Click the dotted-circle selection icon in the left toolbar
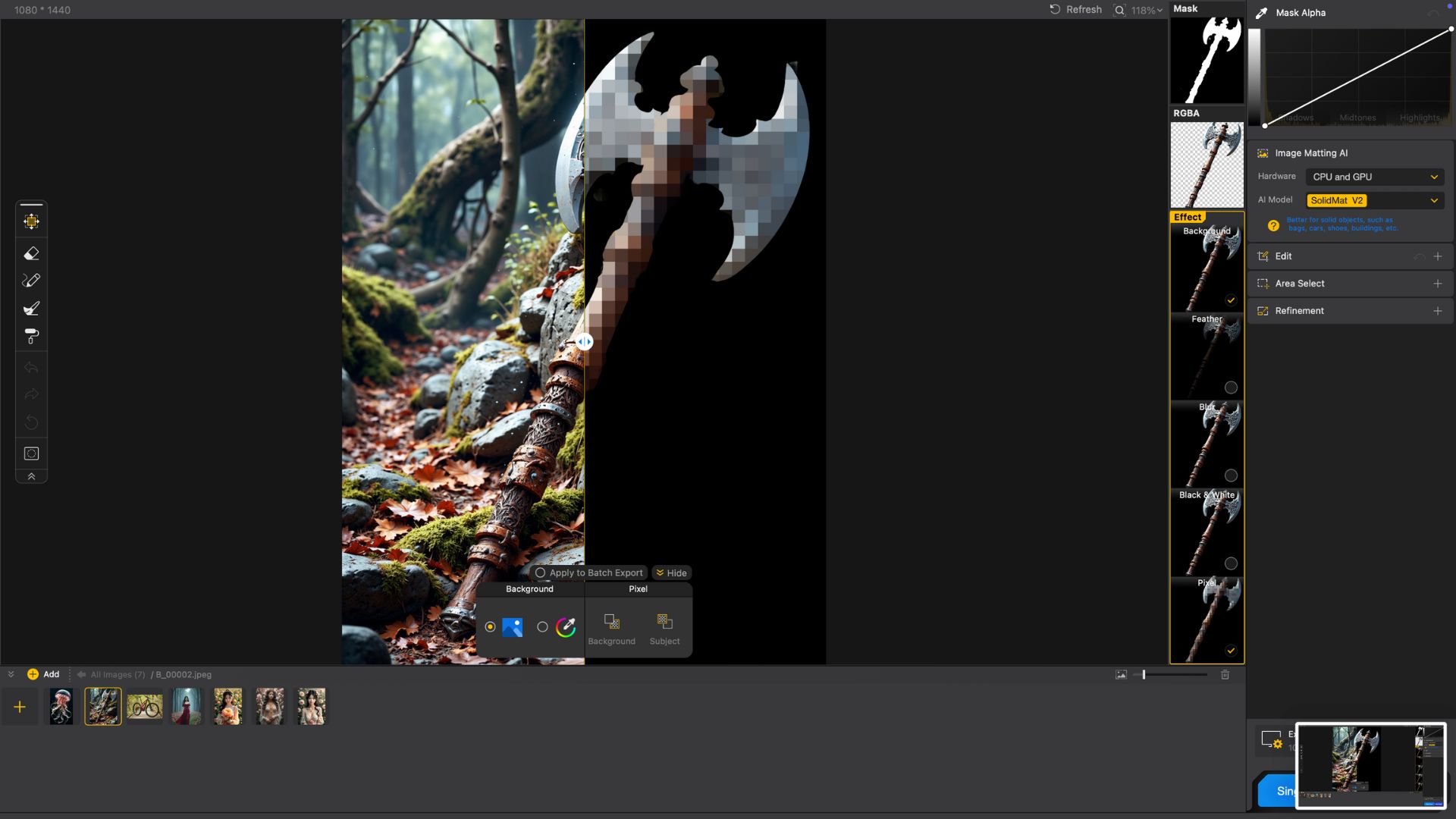The image size is (1456, 819). point(31,453)
